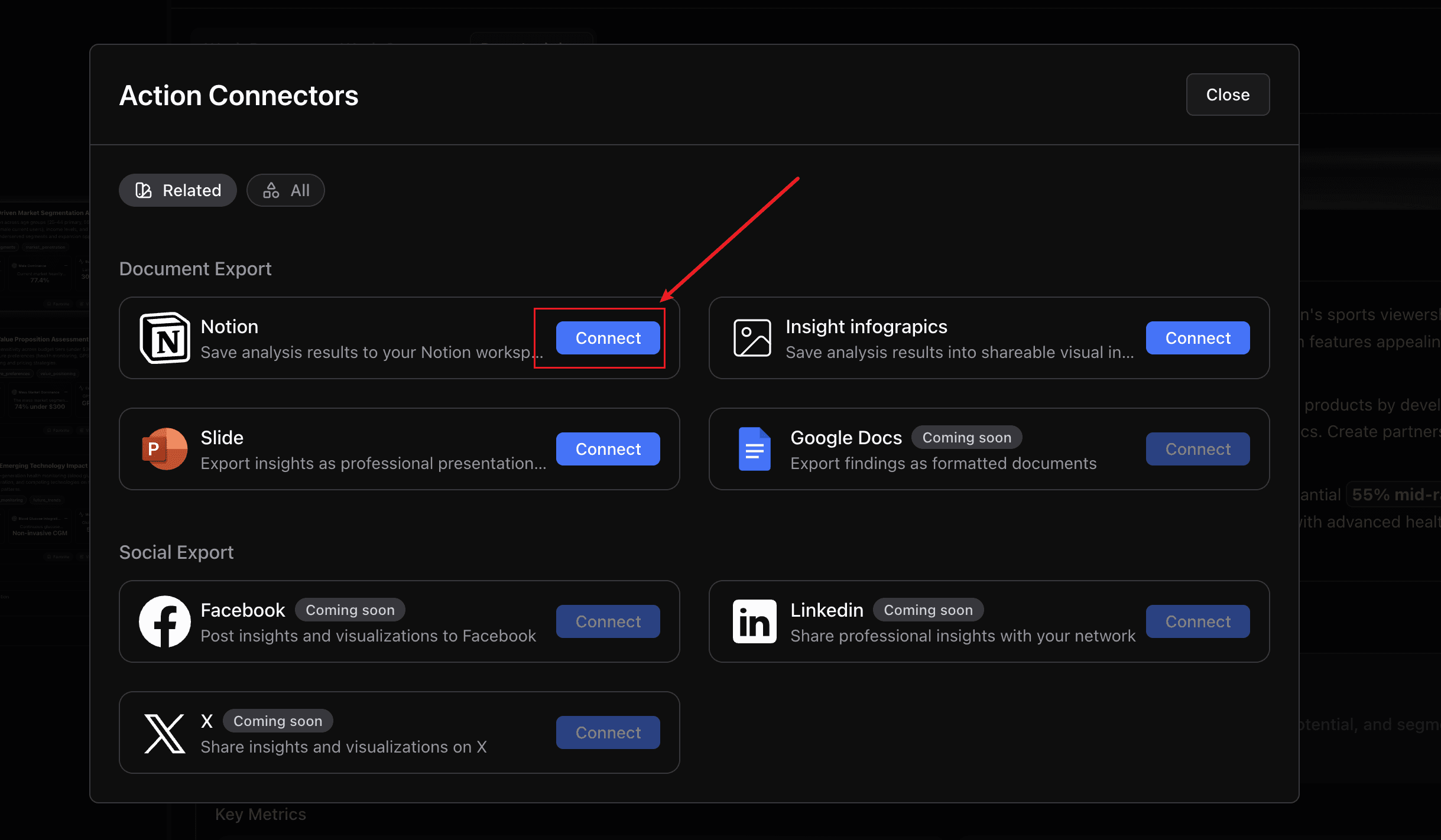Select the Related filter tab
Screen dimensions: 1441x840
[178, 190]
